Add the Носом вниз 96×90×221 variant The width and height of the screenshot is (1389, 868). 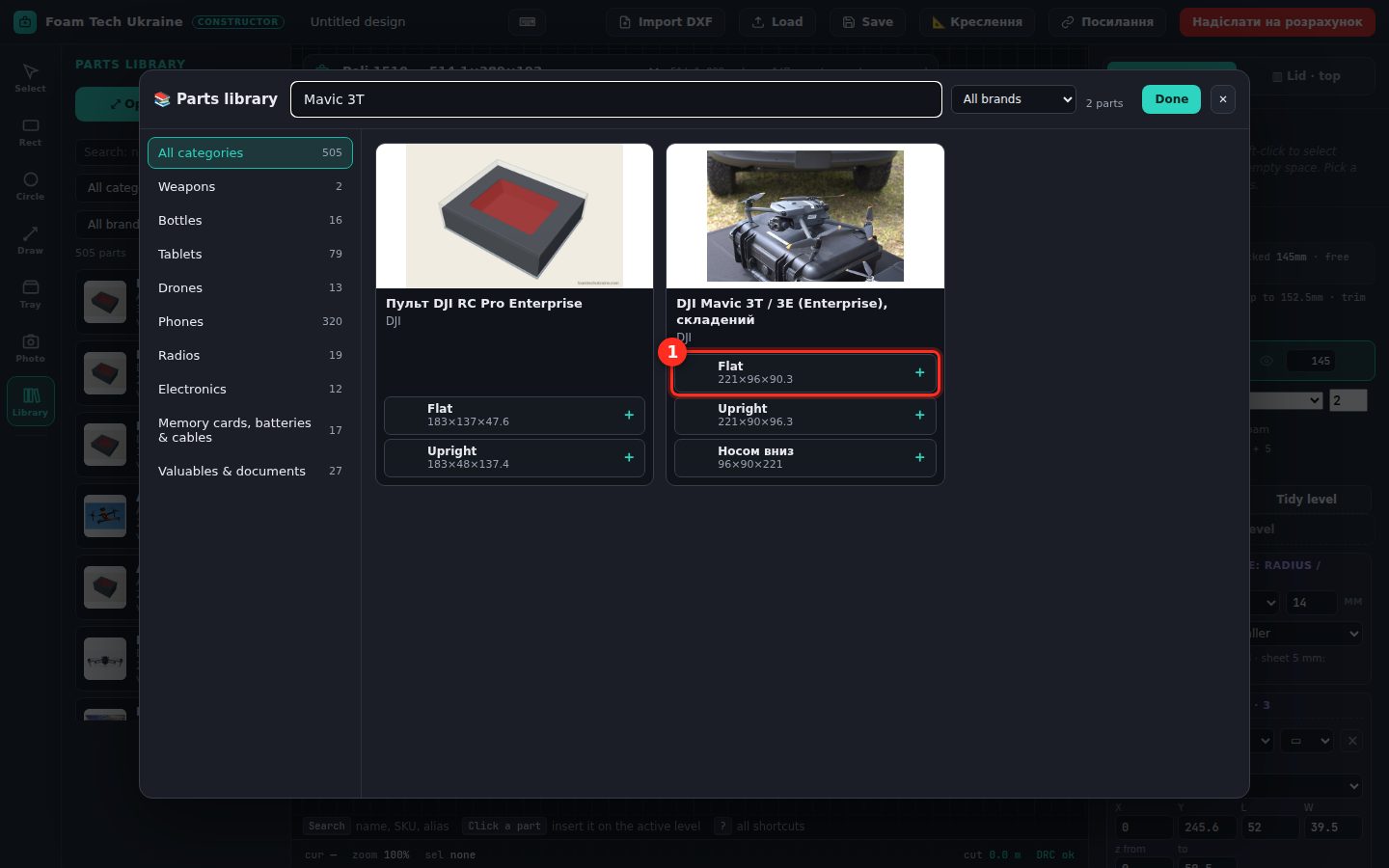point(805,458)
